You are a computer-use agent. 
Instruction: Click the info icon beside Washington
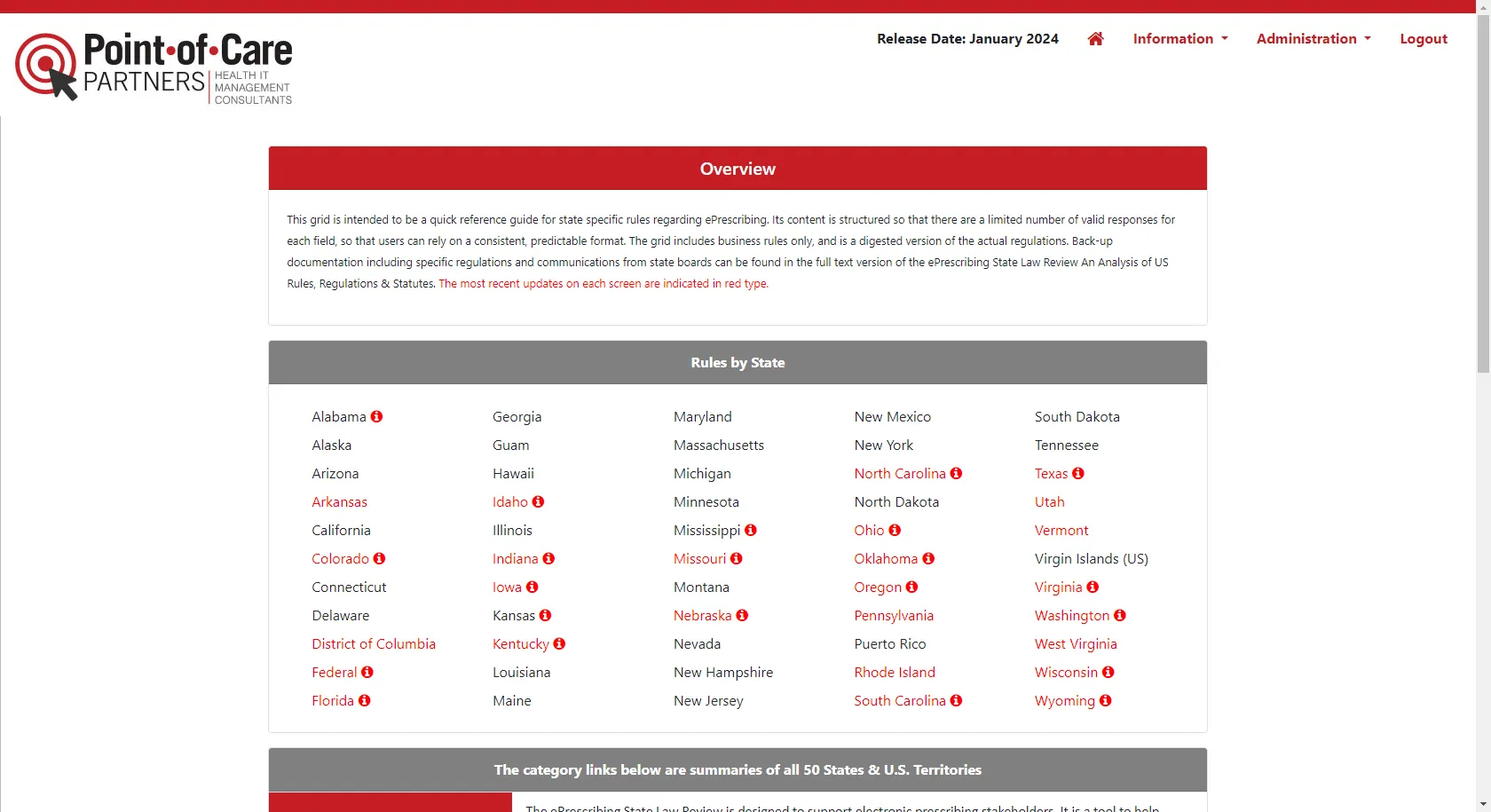[1120, 615]
